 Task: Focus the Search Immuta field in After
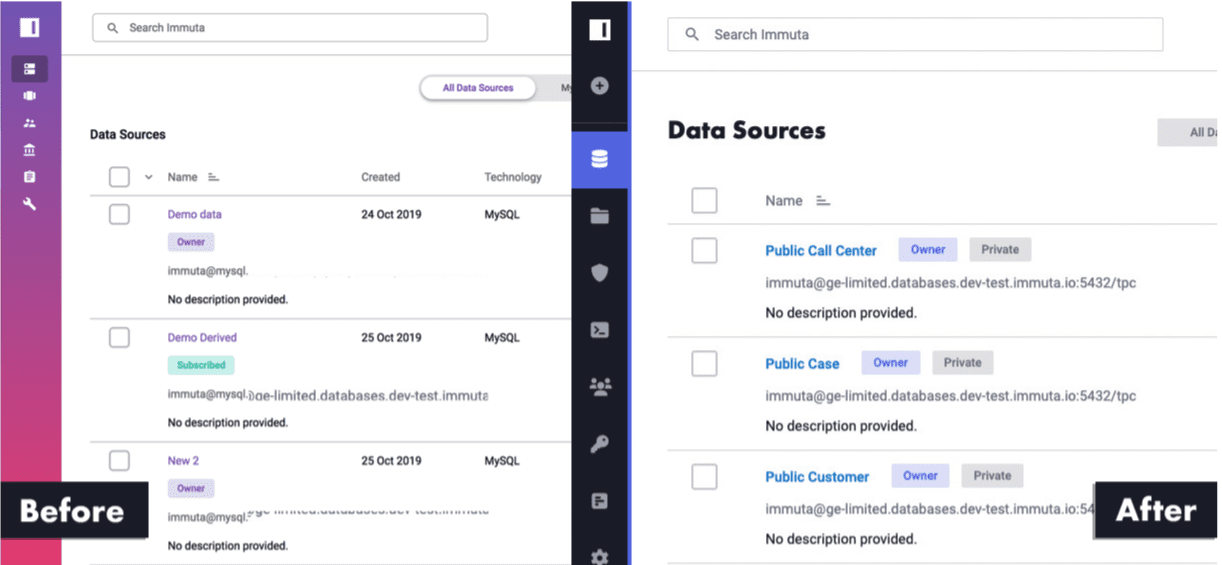pyautogui.click(x=915, y=34)
